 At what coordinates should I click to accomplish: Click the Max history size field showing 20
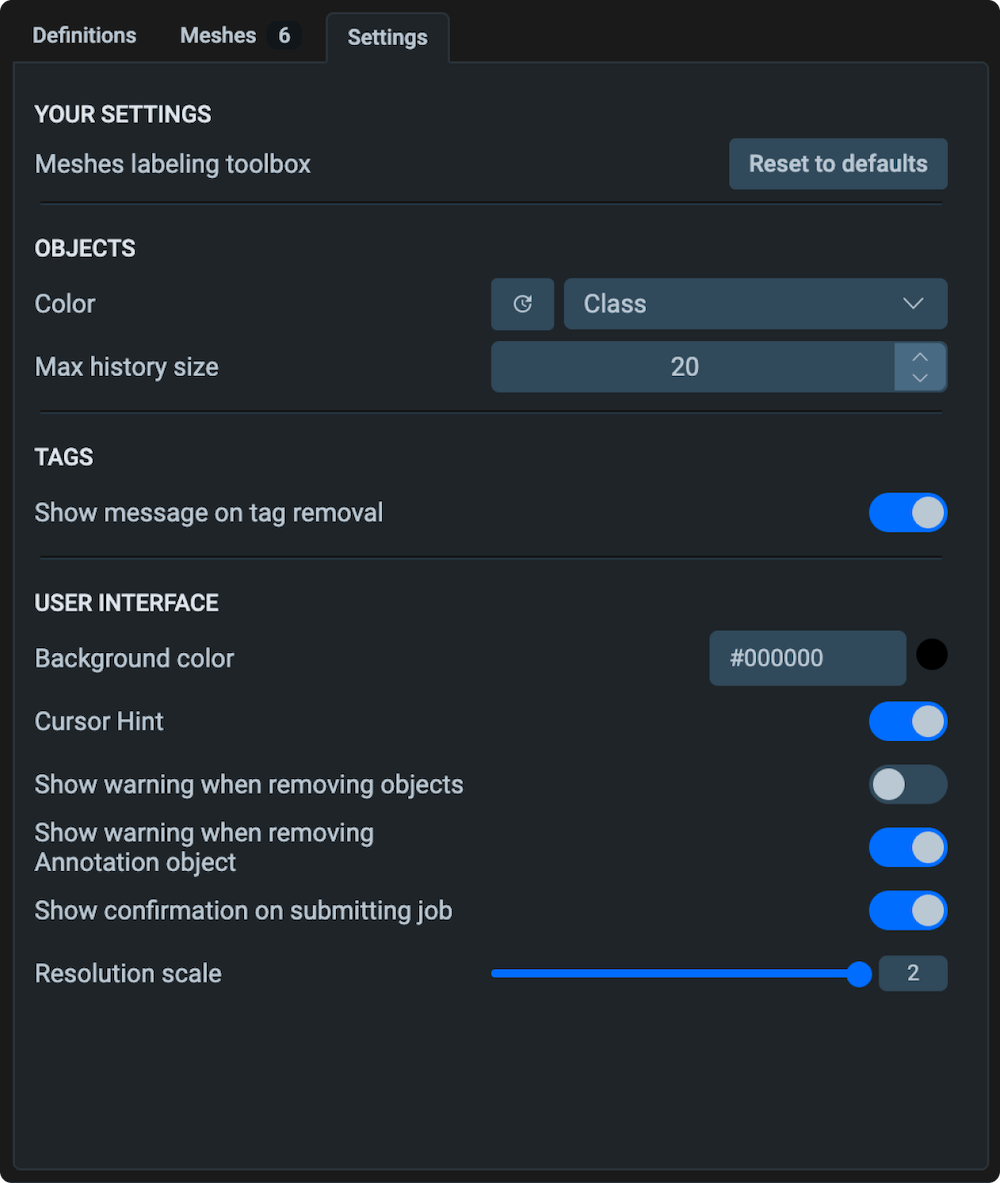pos(693,367)
